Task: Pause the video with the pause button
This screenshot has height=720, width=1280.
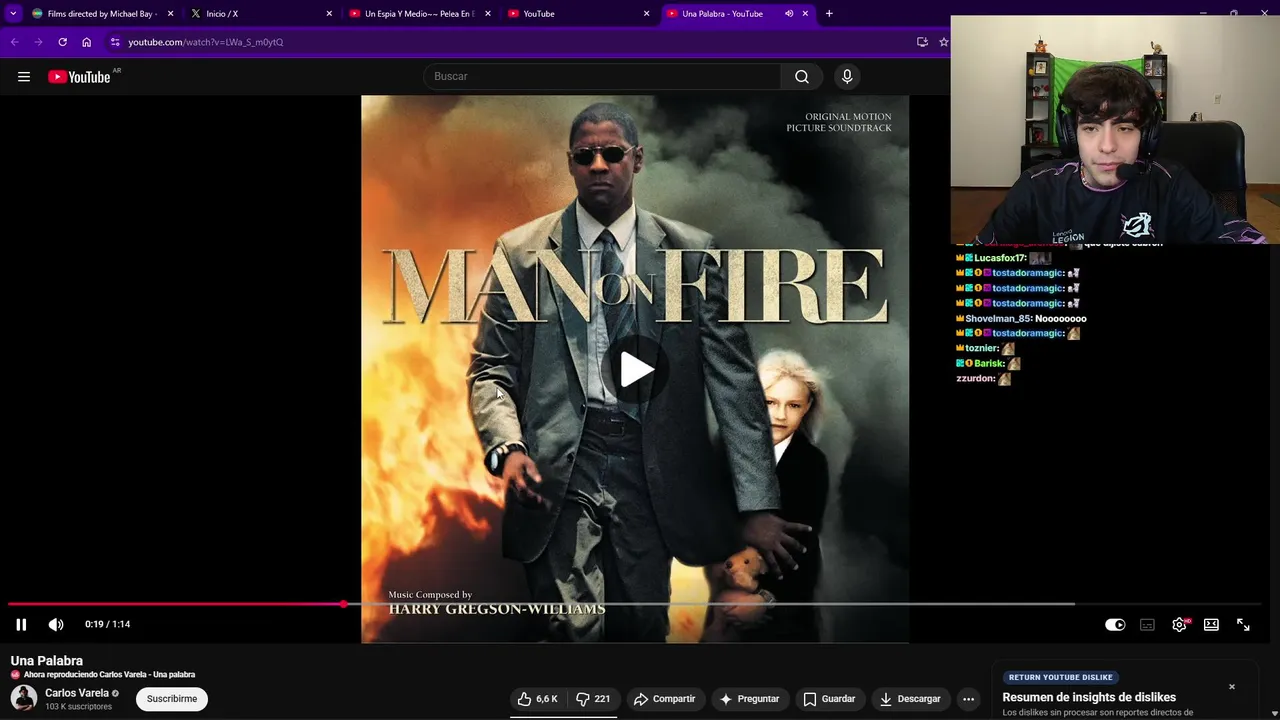Action: click(21, 625)
